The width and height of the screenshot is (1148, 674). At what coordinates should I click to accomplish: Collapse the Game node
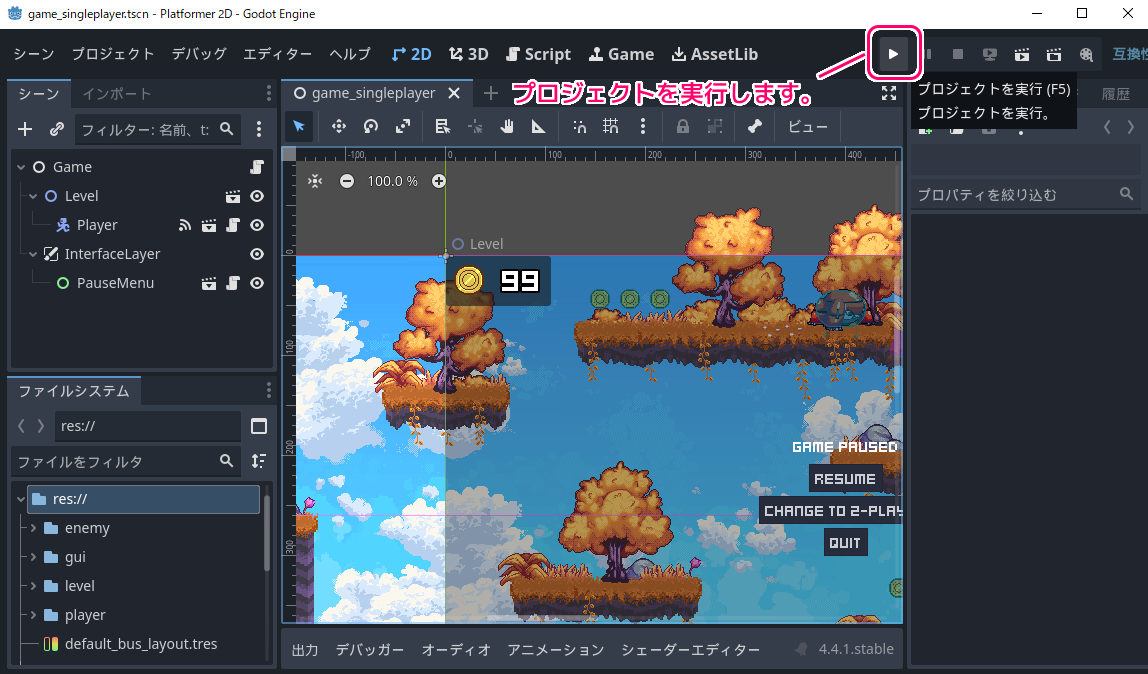21,167
